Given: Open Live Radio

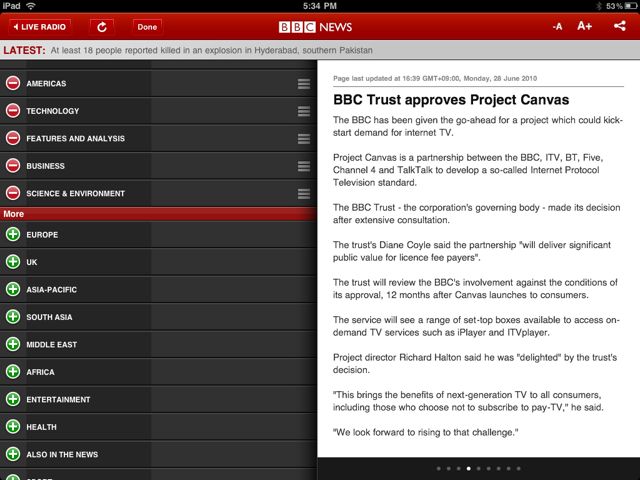Looking at the screenshot, I should click(x=40, y=27).
